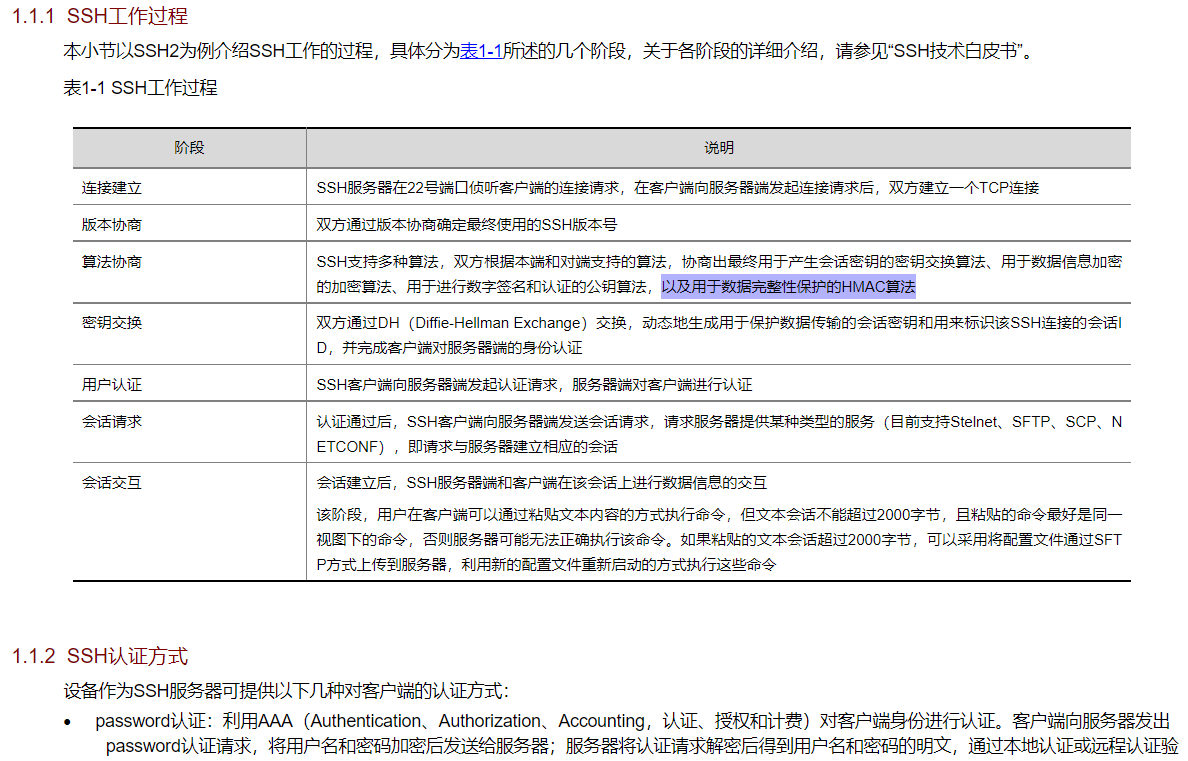
Task: Click the text '双方通过版本协商确定最终使用的SSH版本号'
Action: [467, 225]
